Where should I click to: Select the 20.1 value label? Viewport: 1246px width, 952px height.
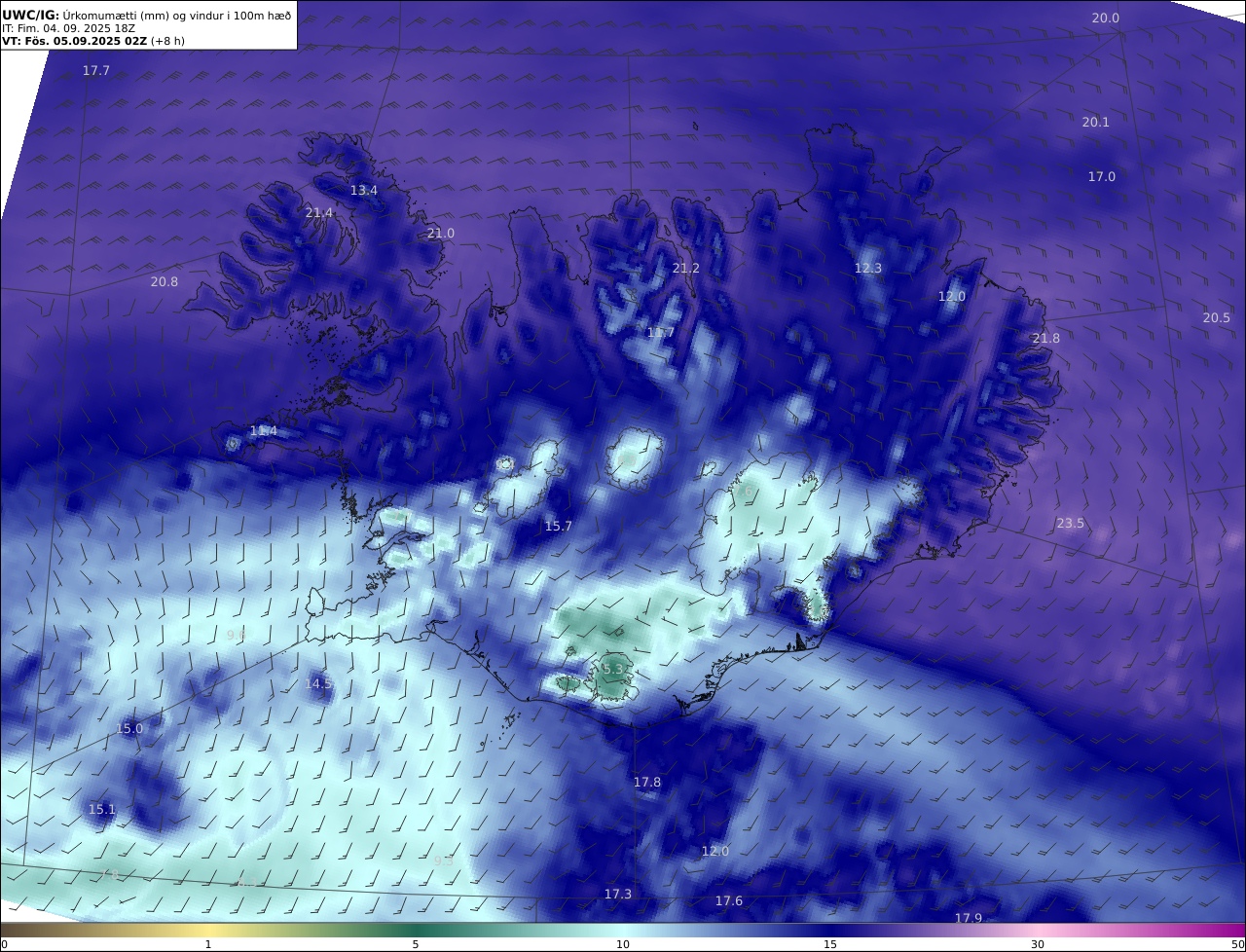(1095, 122)
